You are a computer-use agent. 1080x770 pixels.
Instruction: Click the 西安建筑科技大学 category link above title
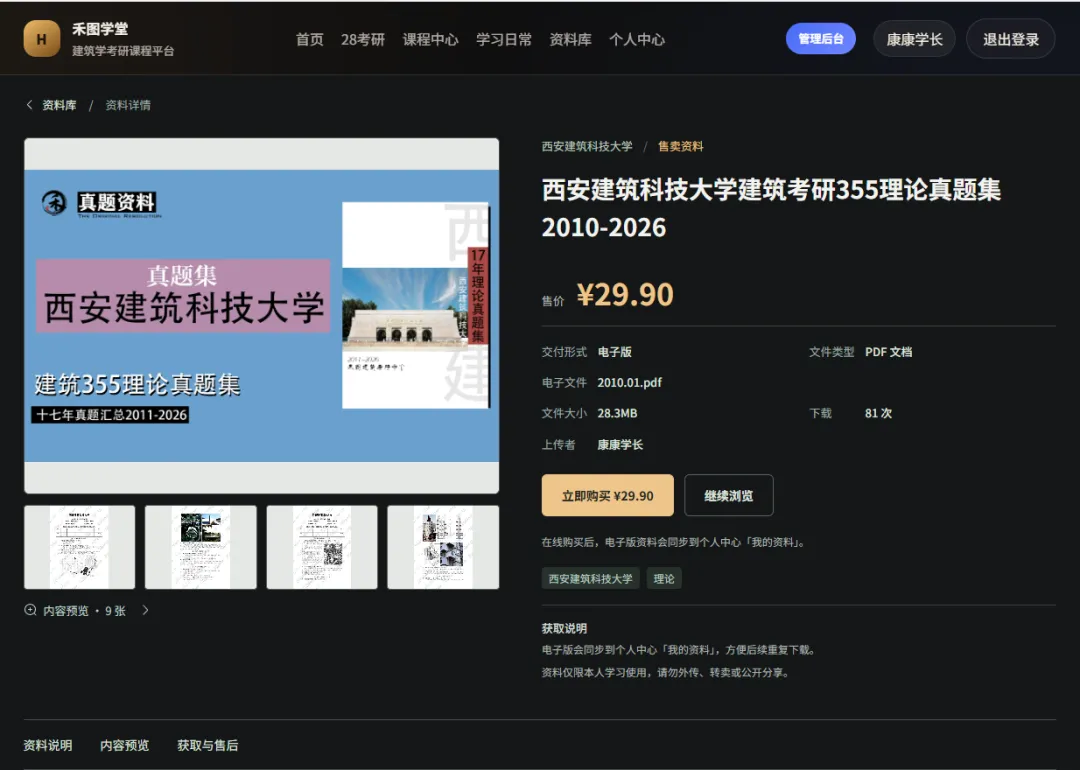pos(587,146)
